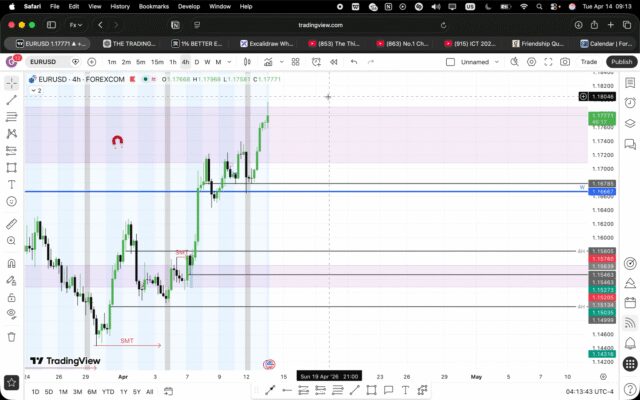
Task: Undo the last chart action
Action: [354, 62]
